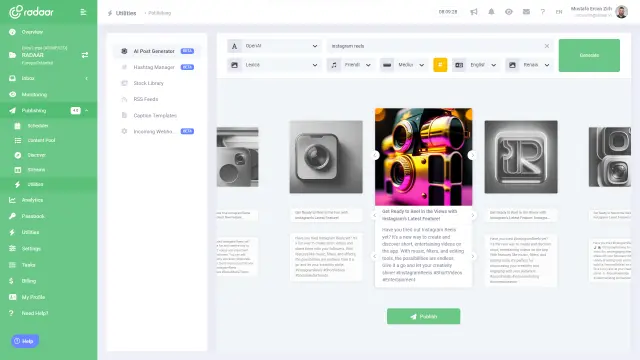Open notifications via the bell icon
Screen dimensions: 640x360
[491, 12]
